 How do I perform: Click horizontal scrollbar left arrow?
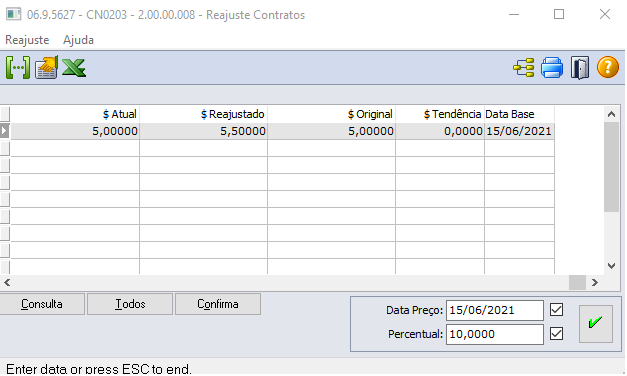[x=7, y=283]
